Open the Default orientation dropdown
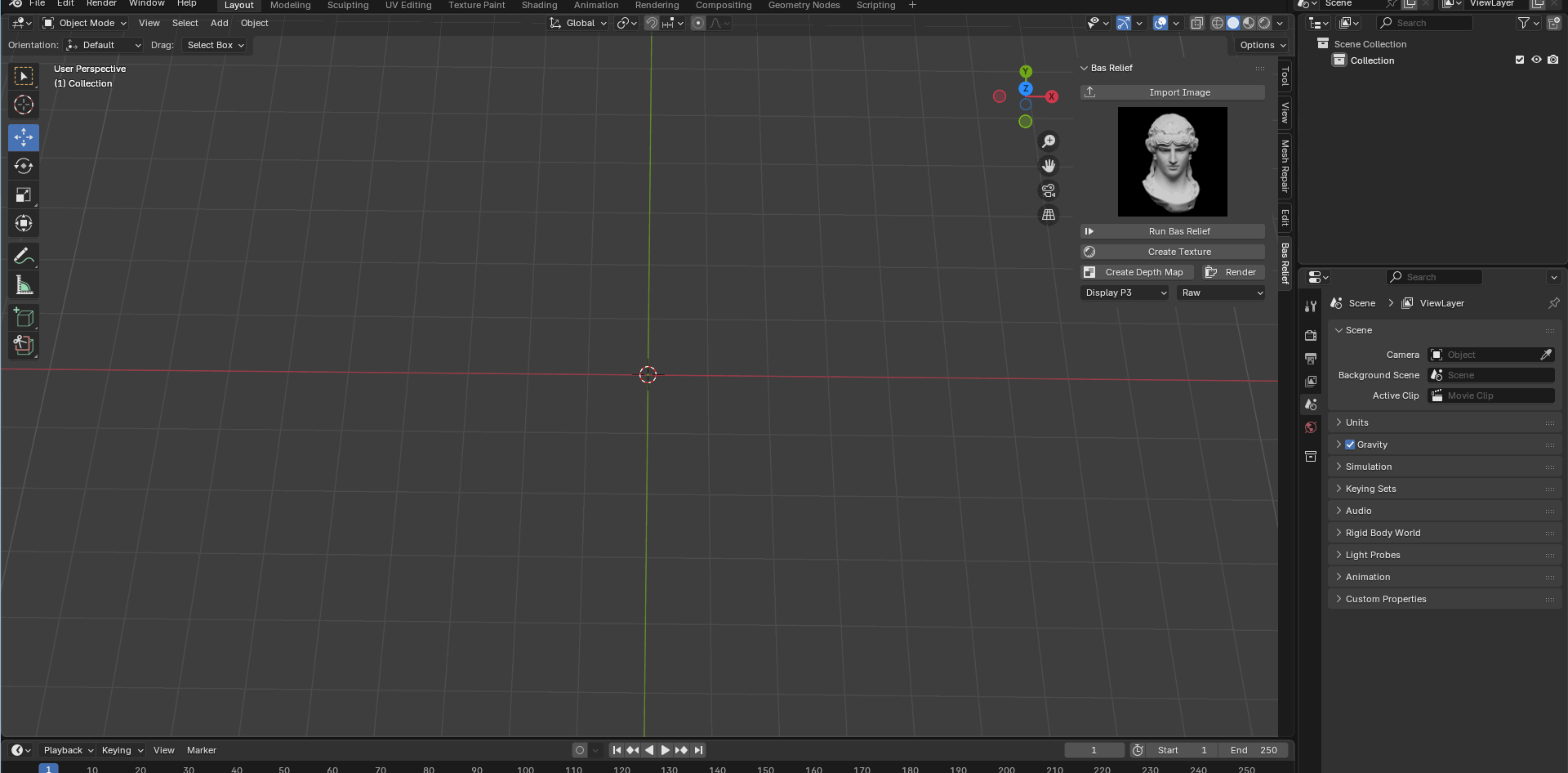This screenshot has height=773, width=1568. 104,45
